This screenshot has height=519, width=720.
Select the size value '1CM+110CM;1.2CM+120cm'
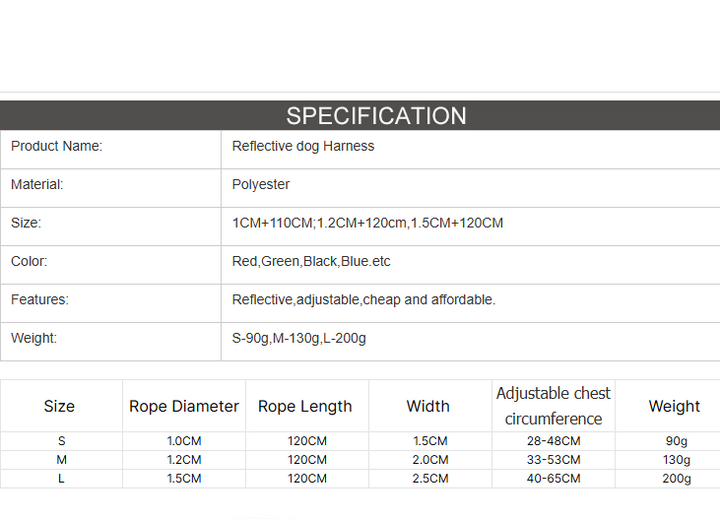(319, 223)
